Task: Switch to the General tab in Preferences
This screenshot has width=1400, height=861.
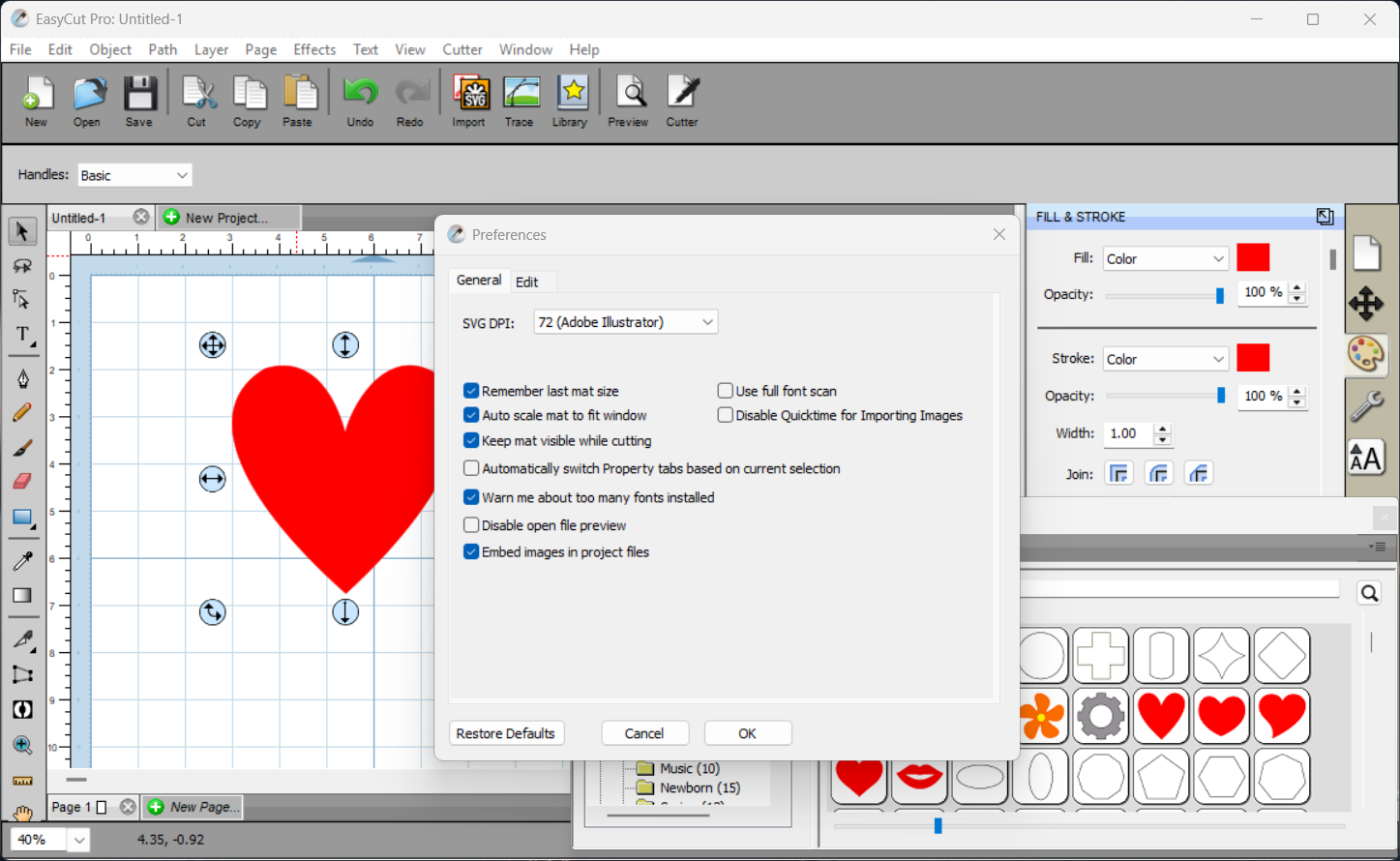Action: (479, 280)
